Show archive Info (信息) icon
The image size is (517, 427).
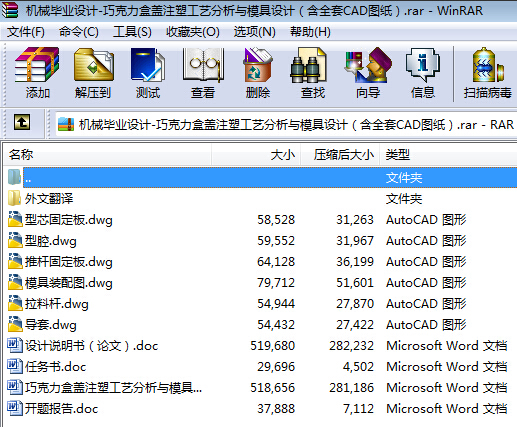tap(423, 65)
